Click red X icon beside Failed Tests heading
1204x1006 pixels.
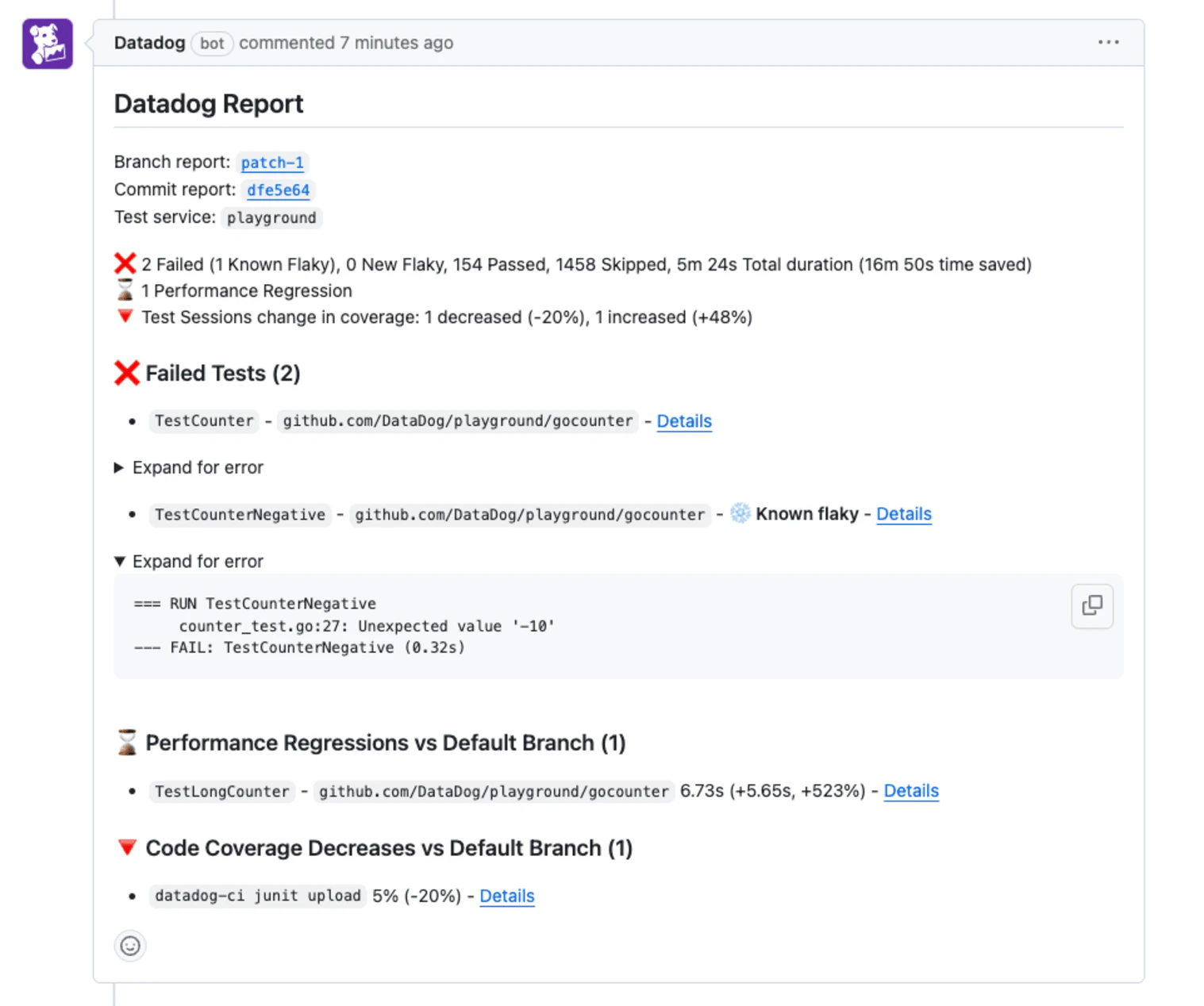[127, 373]
